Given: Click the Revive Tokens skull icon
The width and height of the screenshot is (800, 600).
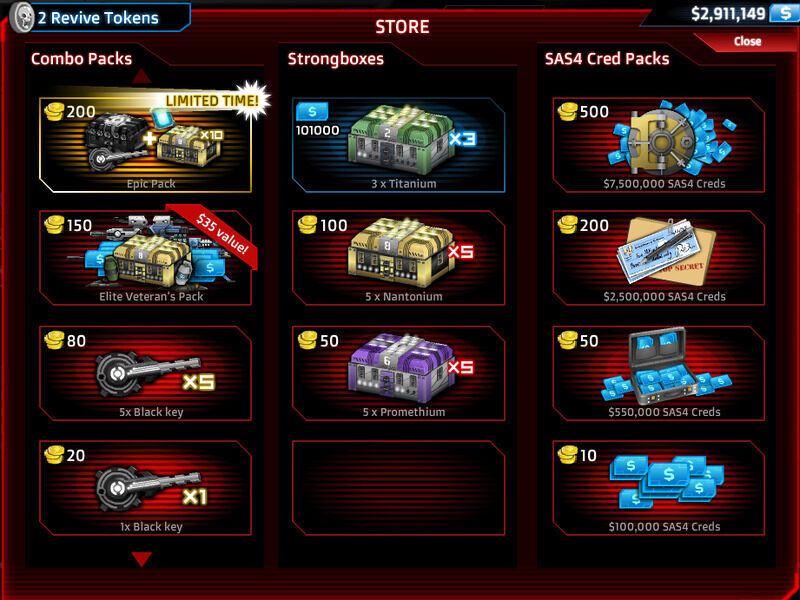Looking at the screenshot, I should point(22,18).
